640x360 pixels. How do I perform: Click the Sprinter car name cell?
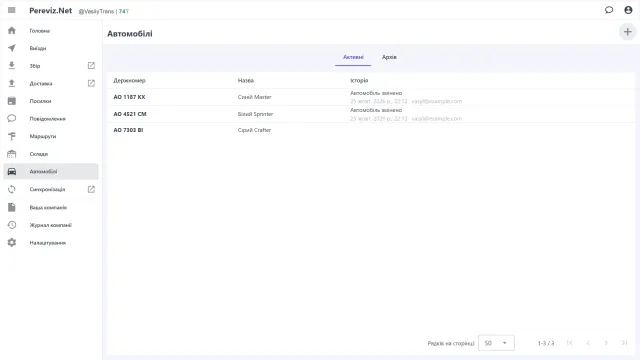click(x=256, y=114)
